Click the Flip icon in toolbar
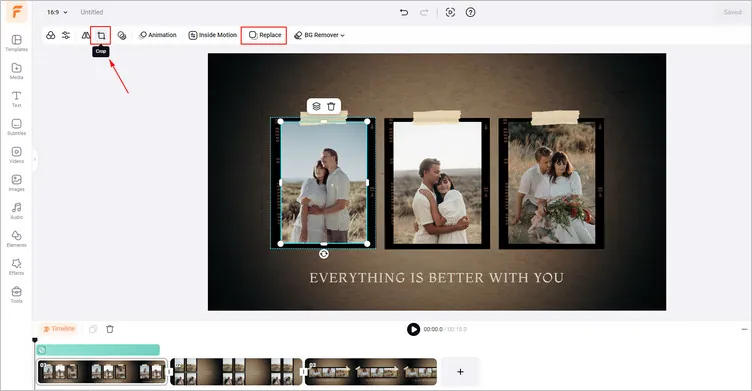The width and height of the screenshot is (752, 391). click(x=85, y=35)
